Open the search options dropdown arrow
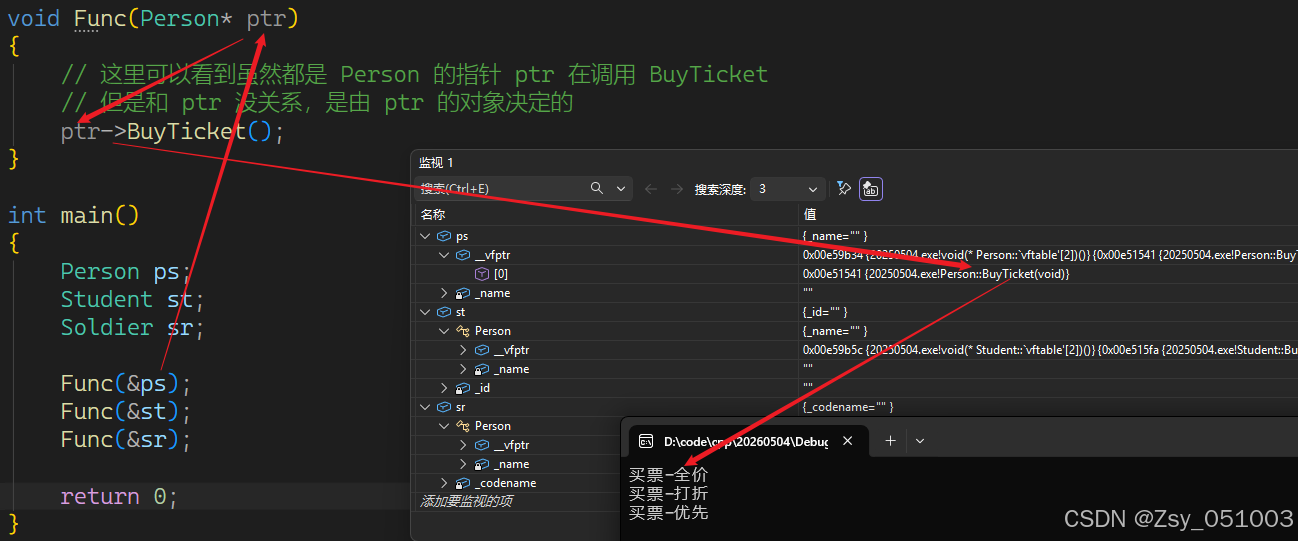This screenshot has height=541, width=1298. click(621, 188)
